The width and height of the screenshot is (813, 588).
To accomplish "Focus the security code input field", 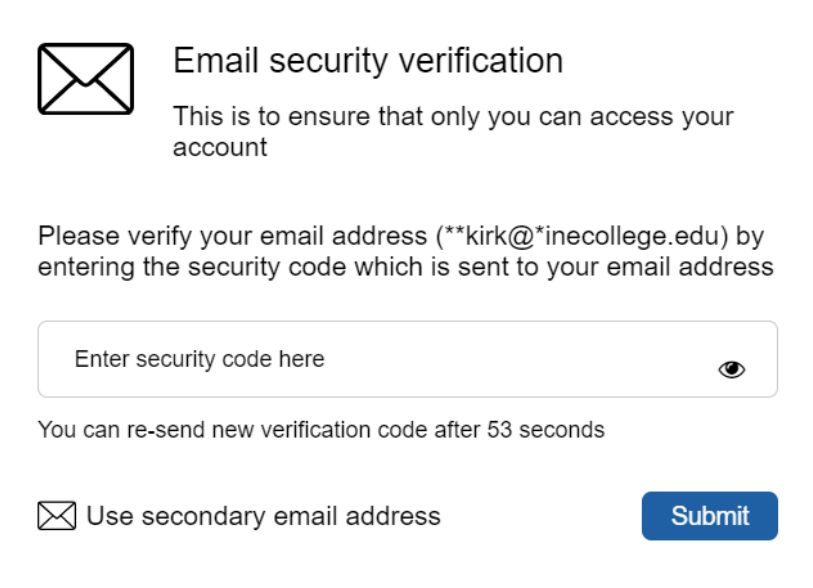I will pyautogui.click(x=408, y=359).
